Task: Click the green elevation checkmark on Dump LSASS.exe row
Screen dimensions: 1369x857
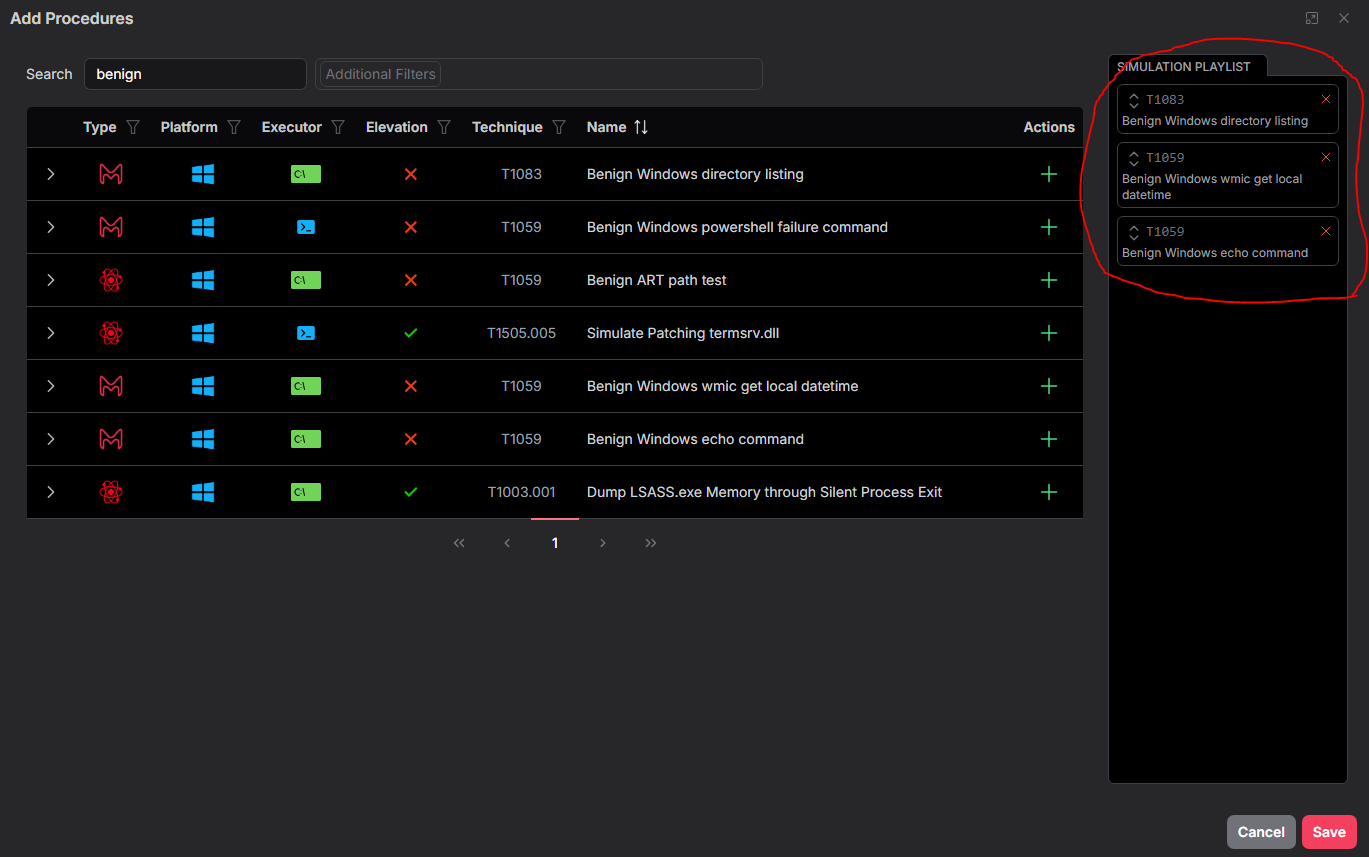Action: [x=410, y=491]
